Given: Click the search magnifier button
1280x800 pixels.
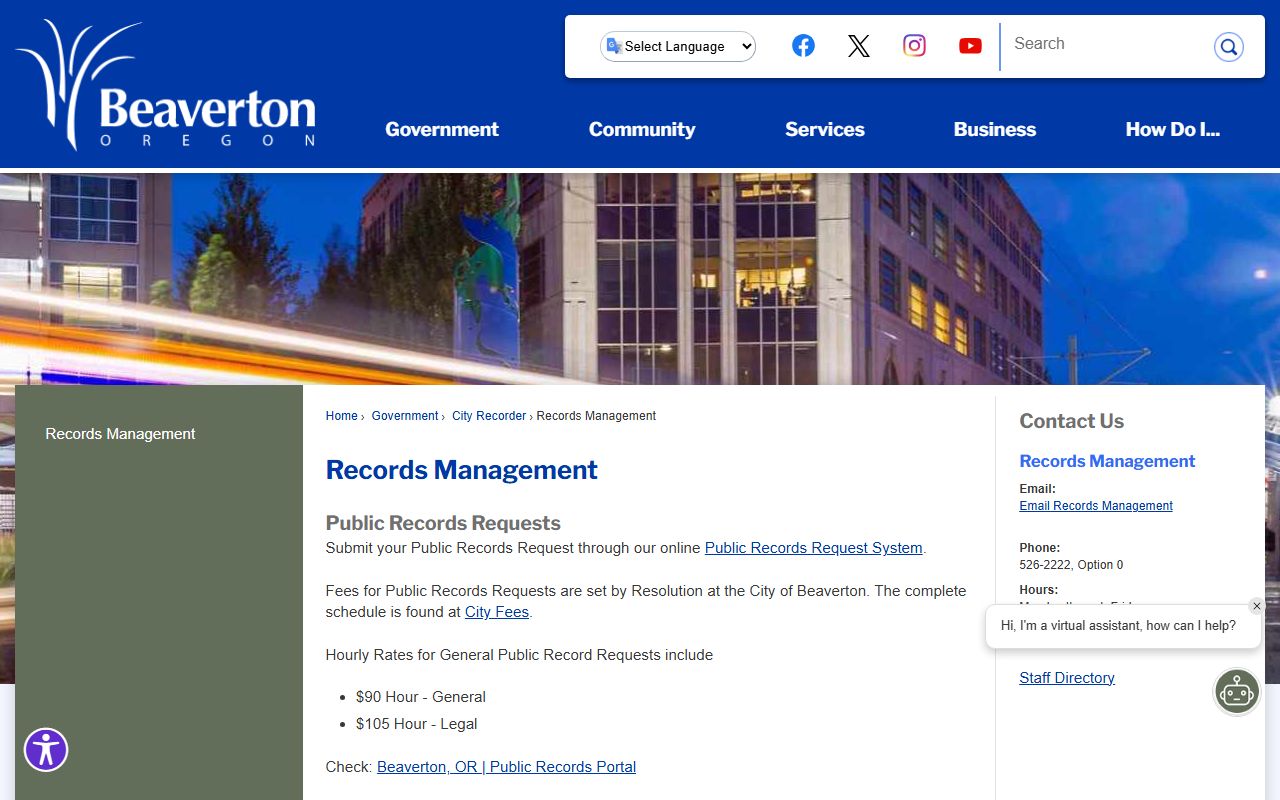Looking at the screenshot, I should (1228, 46).
